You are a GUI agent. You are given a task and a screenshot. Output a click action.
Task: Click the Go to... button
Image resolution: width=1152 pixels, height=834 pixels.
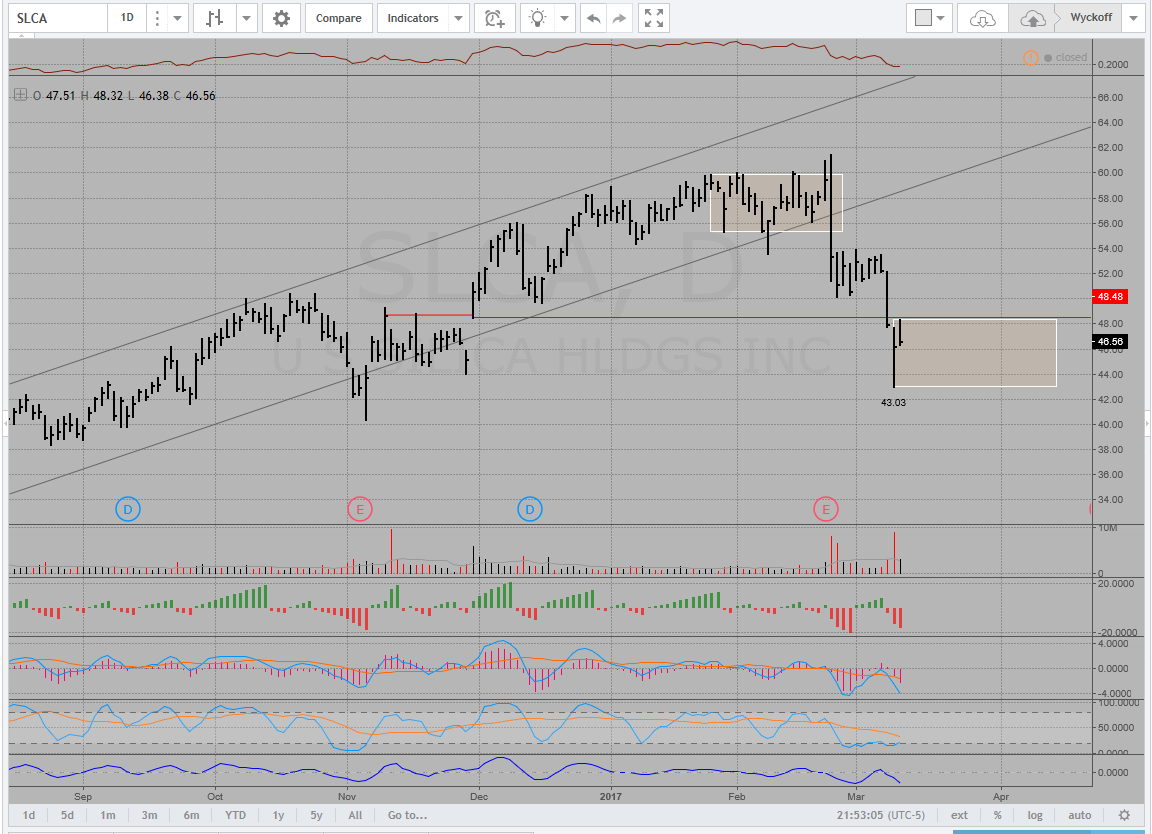(407, 815)
